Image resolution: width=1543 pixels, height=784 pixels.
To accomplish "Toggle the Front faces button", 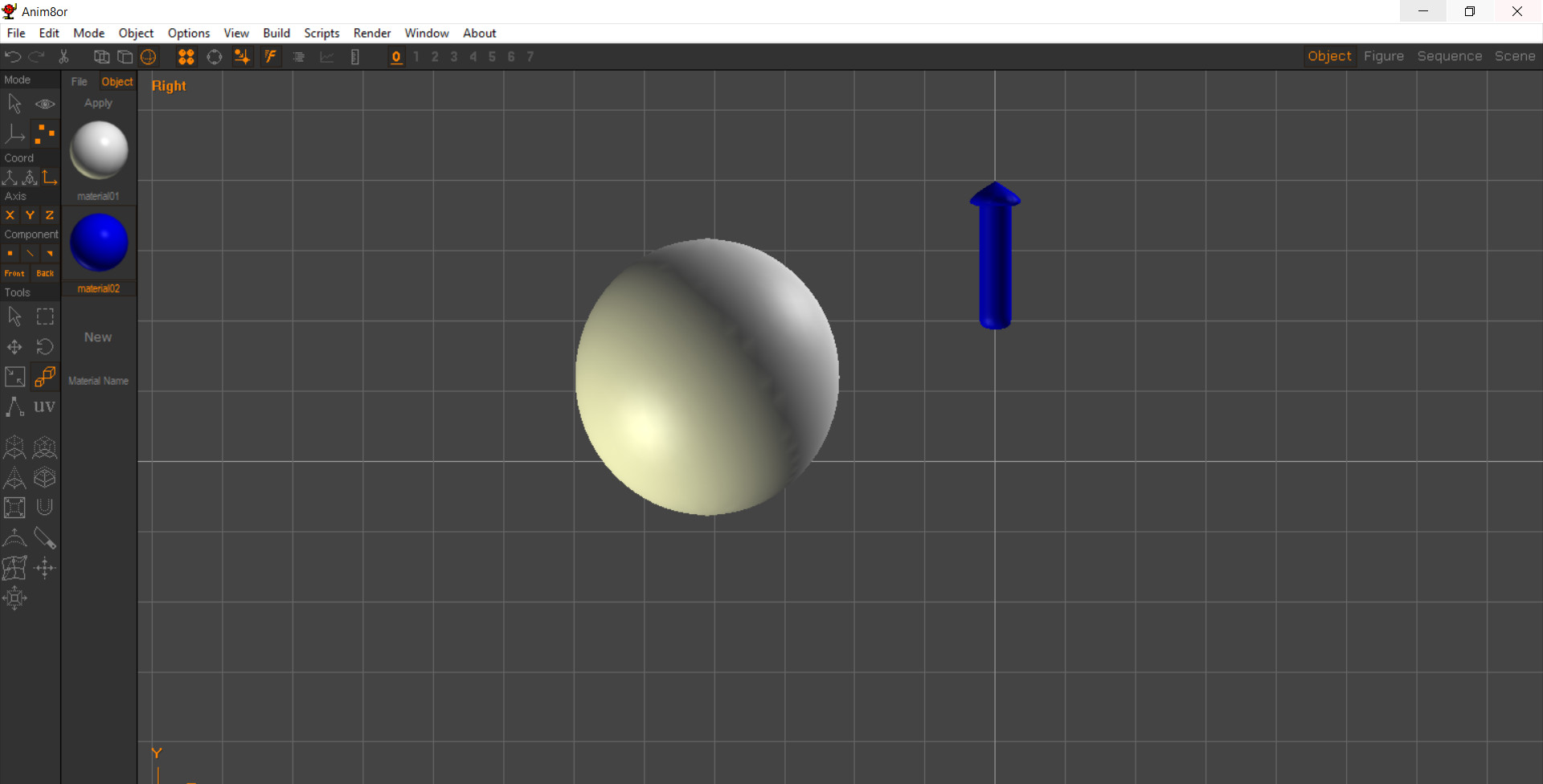I will coord(14,273).
